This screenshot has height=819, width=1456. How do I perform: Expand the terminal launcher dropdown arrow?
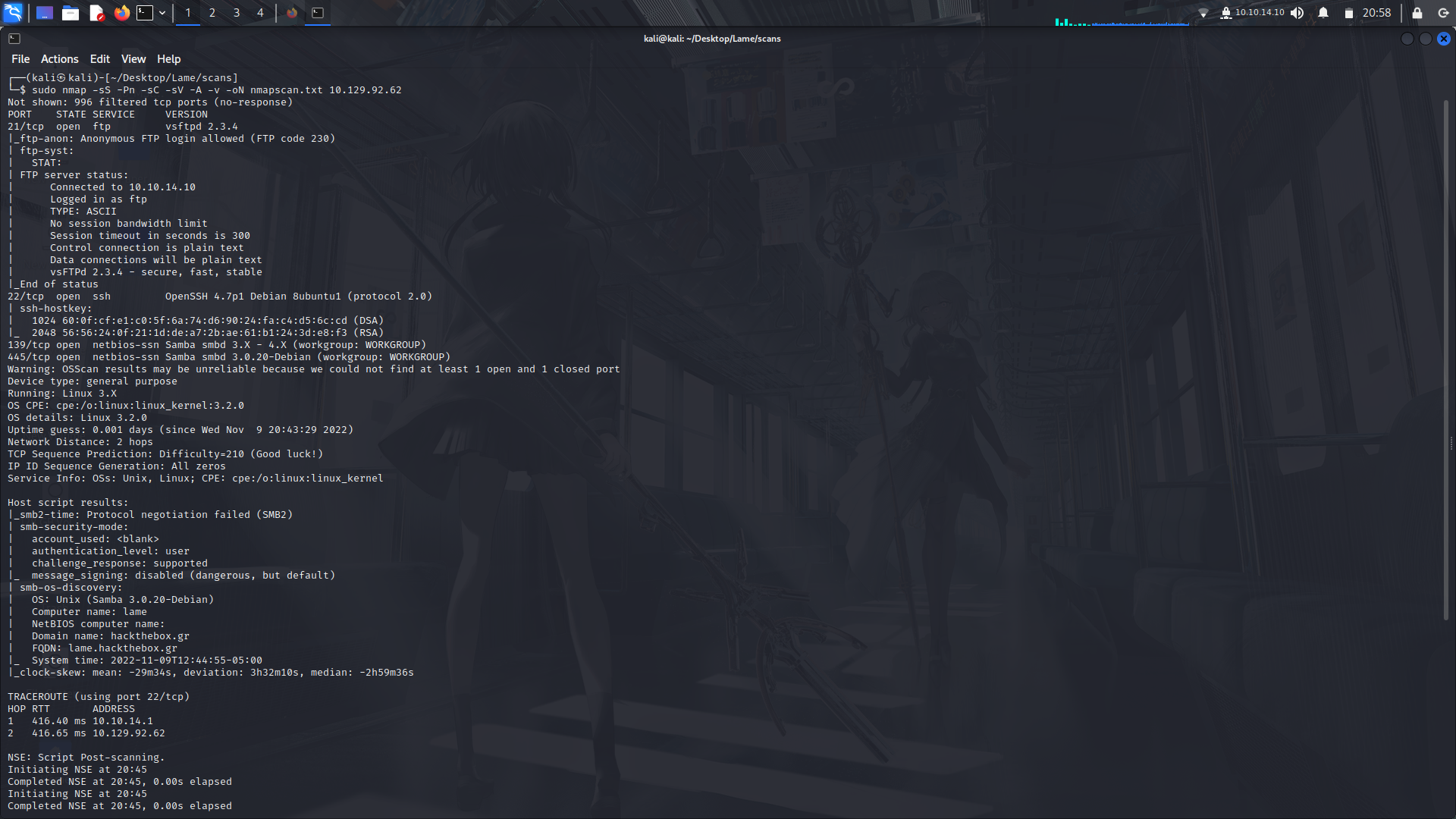click(x=162, y=13)
